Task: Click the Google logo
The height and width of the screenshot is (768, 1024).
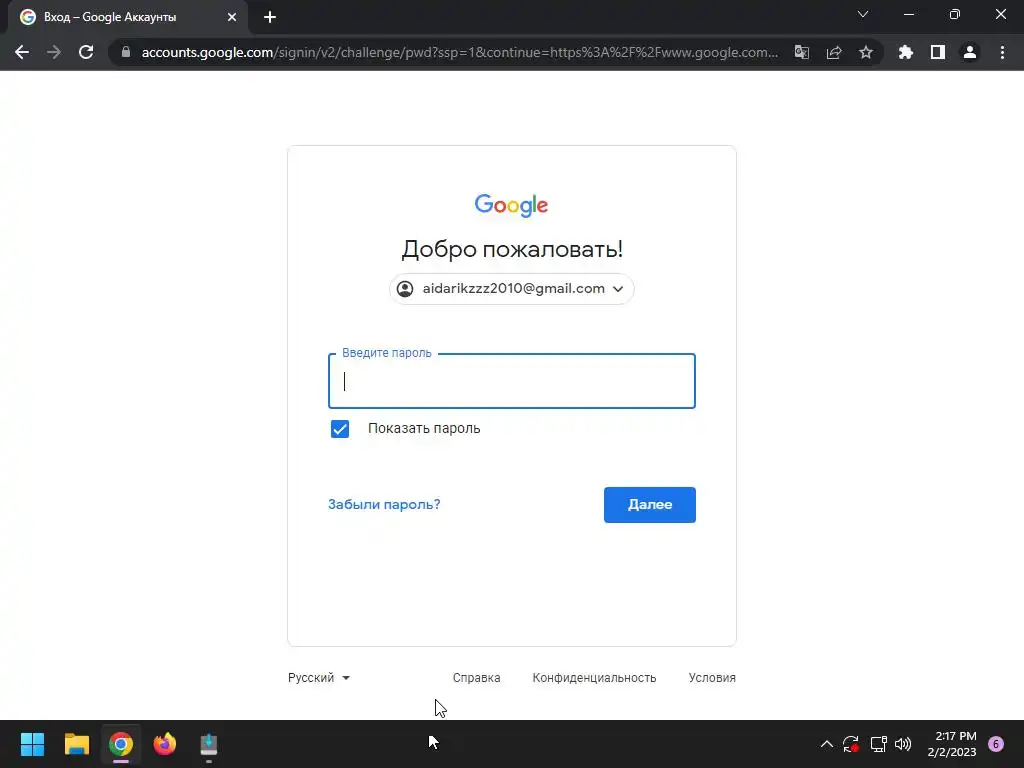Action: point(511,205)
